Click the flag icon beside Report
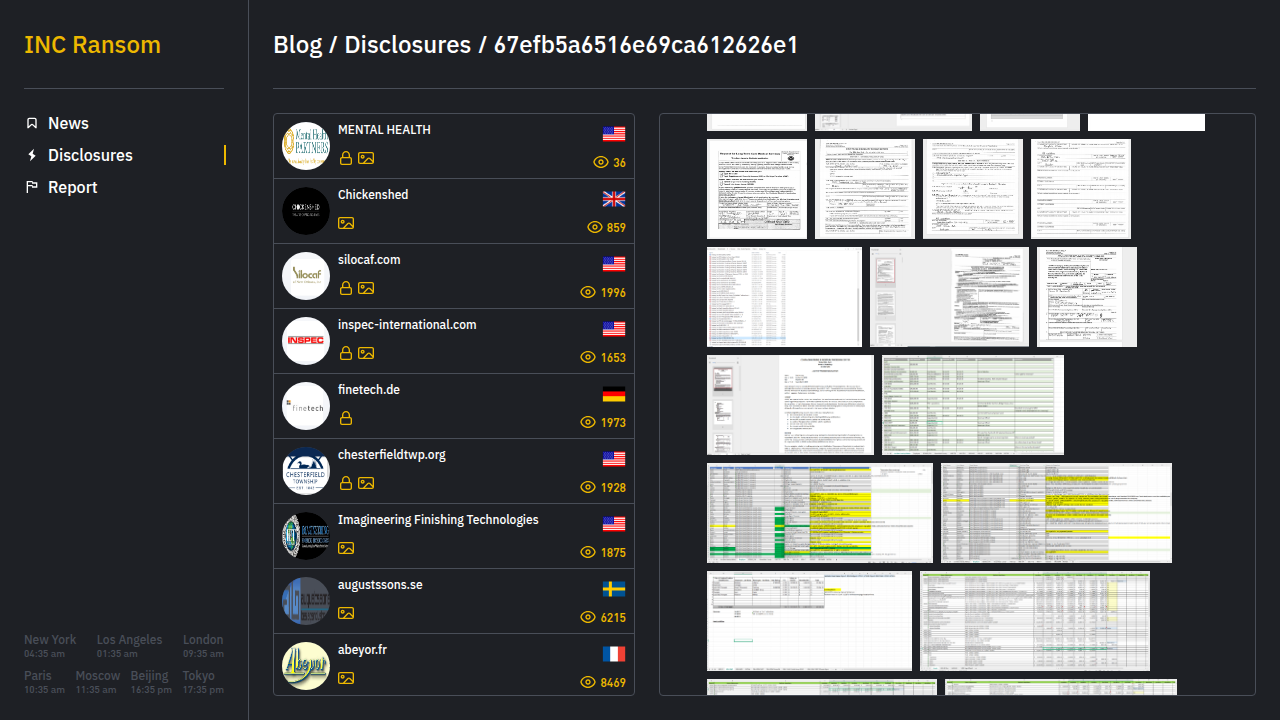 tap(32, 187)
